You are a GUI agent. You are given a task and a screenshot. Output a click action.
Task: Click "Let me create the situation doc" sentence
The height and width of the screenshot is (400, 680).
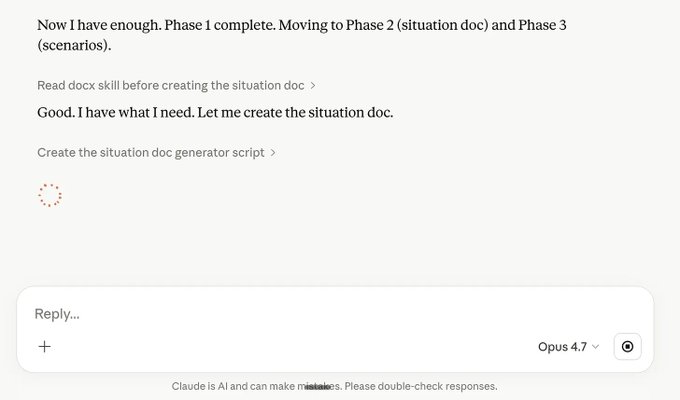[295, 112]
